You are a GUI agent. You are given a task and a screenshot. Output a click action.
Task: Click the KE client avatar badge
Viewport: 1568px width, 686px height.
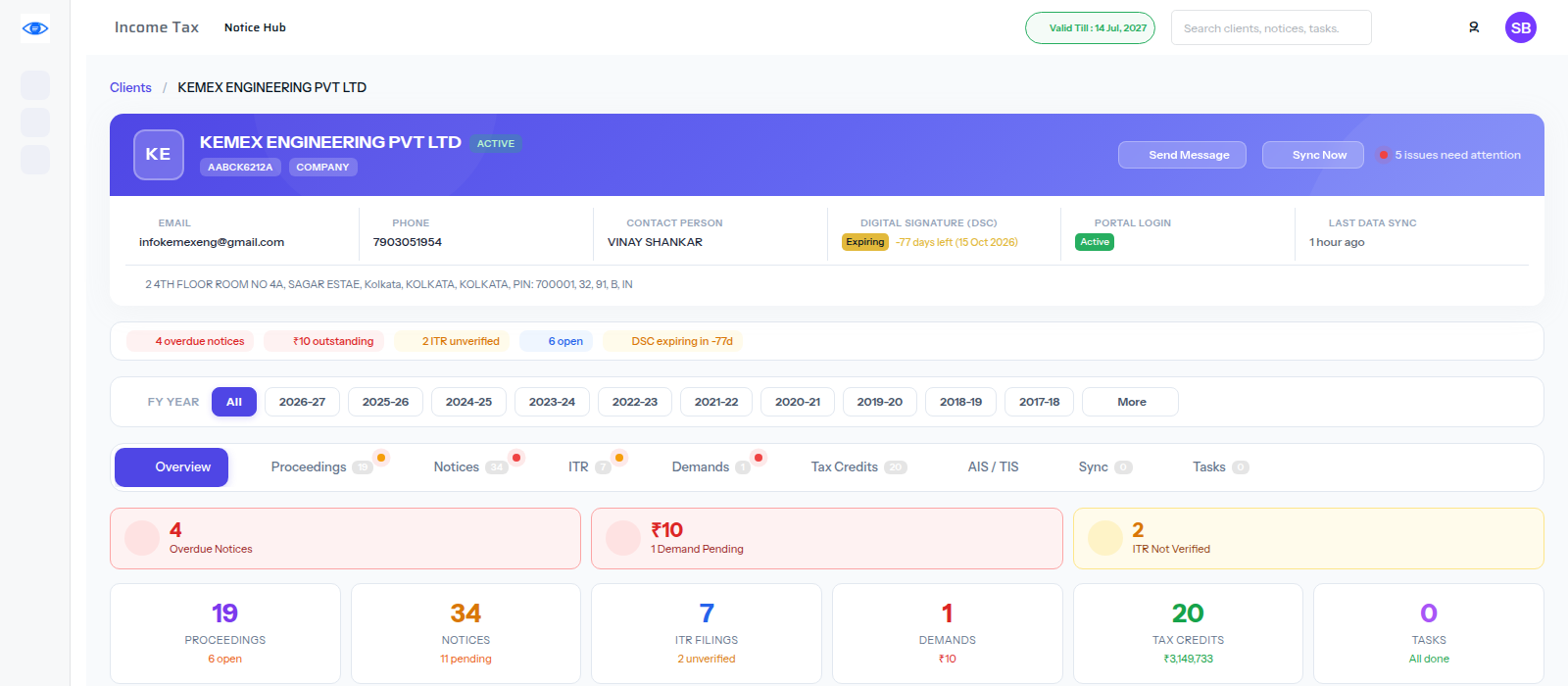159,155
